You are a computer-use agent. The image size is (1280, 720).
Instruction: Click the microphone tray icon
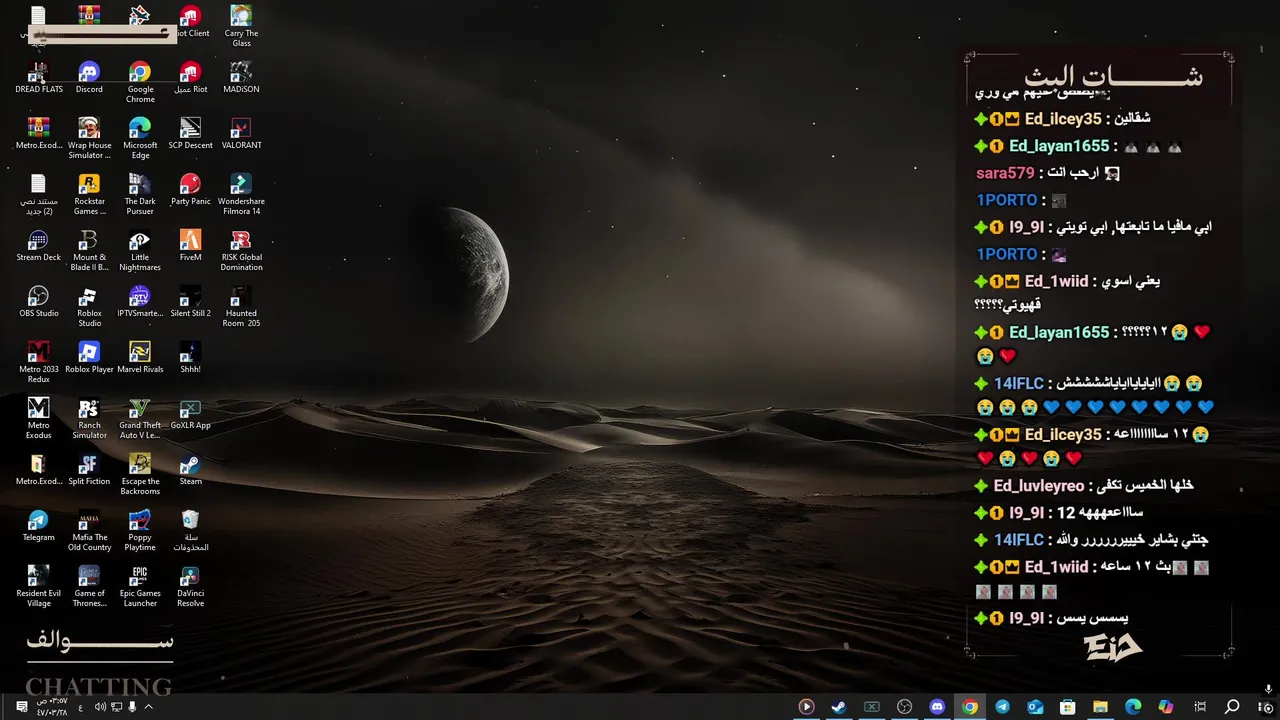(132, 707)
